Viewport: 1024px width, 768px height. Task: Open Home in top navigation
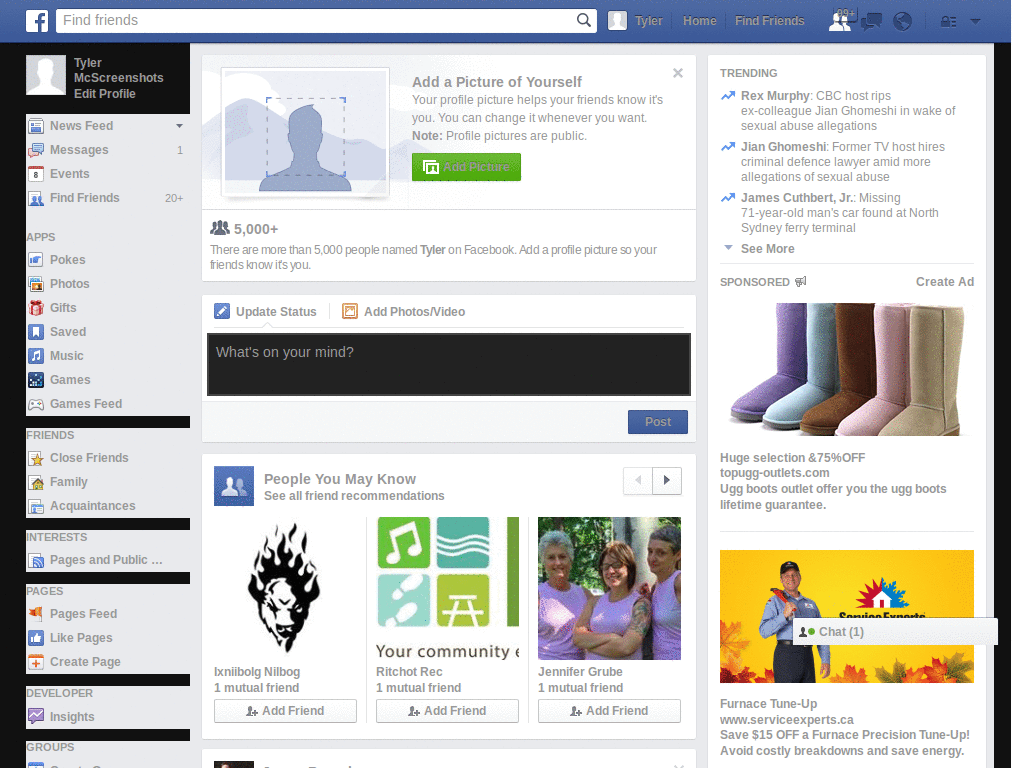pos(699,21)
